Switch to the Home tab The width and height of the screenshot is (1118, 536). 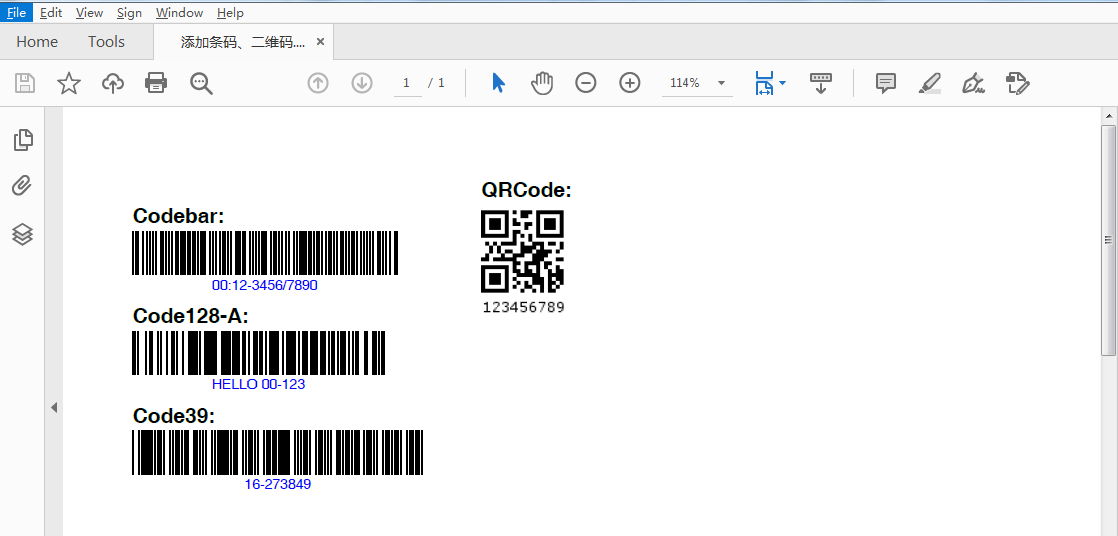37,42
